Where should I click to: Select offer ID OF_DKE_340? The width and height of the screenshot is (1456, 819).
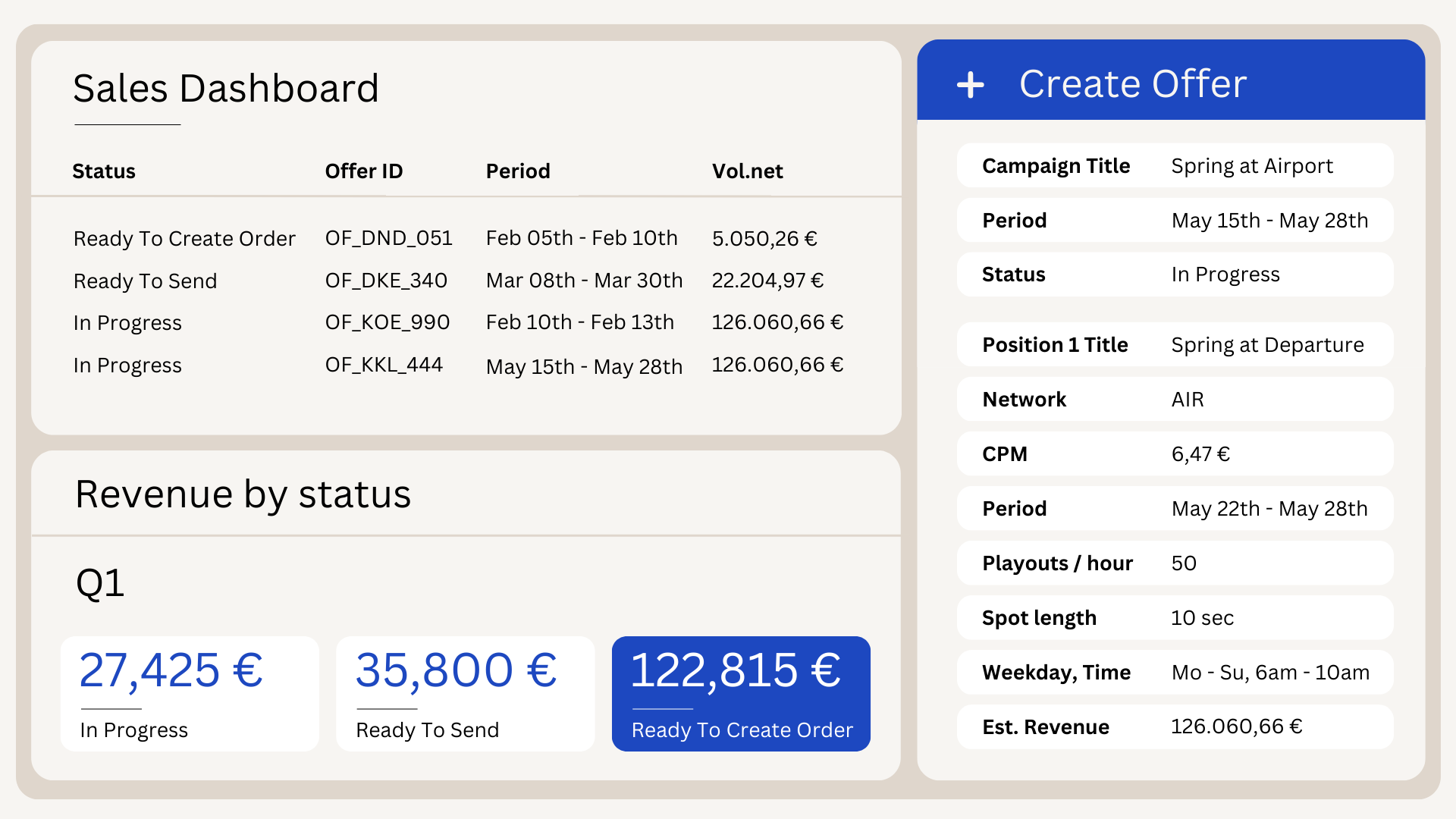(x=386, y=281)
